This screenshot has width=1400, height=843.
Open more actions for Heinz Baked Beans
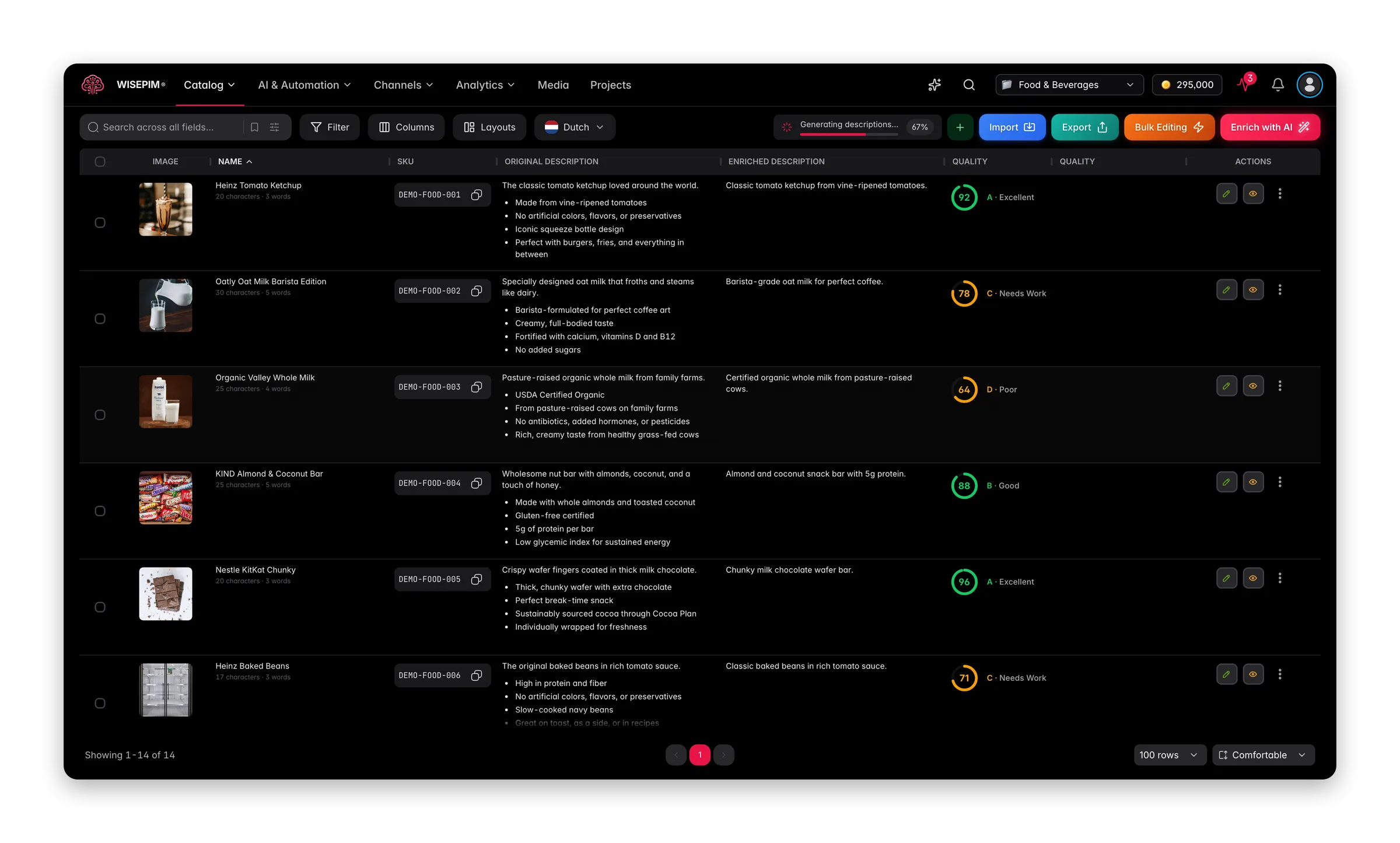tap(1280, 674)
